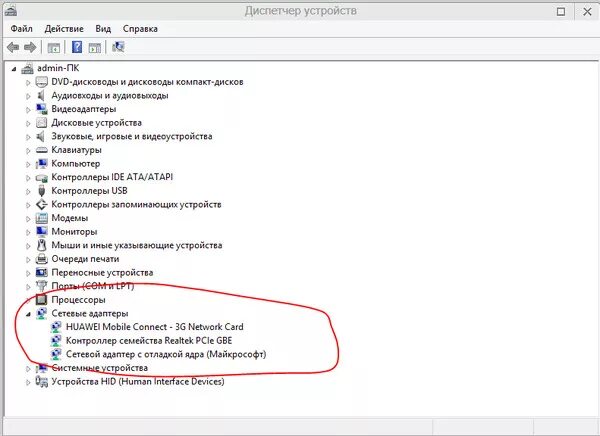Click the Компьютер category icon

pyautogui.click(x=41, y=163)
